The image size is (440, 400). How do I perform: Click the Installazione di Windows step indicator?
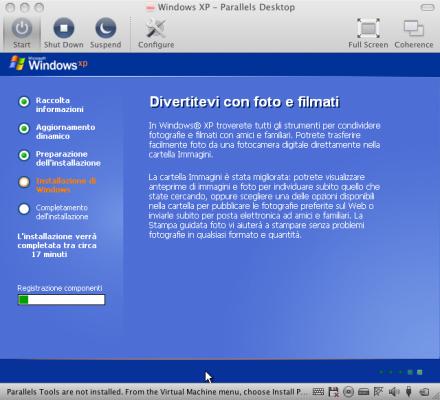[x=24, y=182]
